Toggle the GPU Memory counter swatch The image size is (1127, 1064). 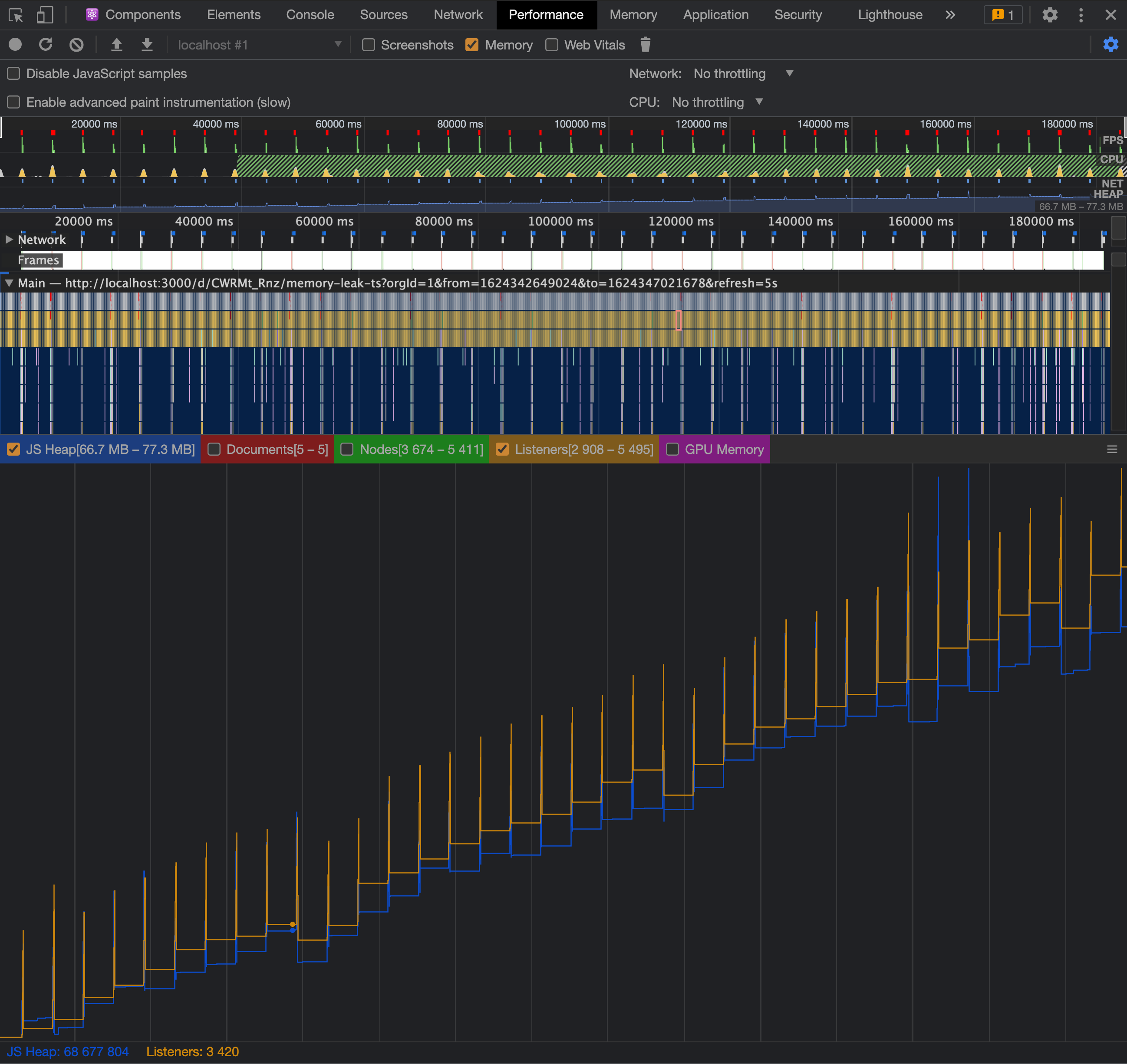pos(672,449)
